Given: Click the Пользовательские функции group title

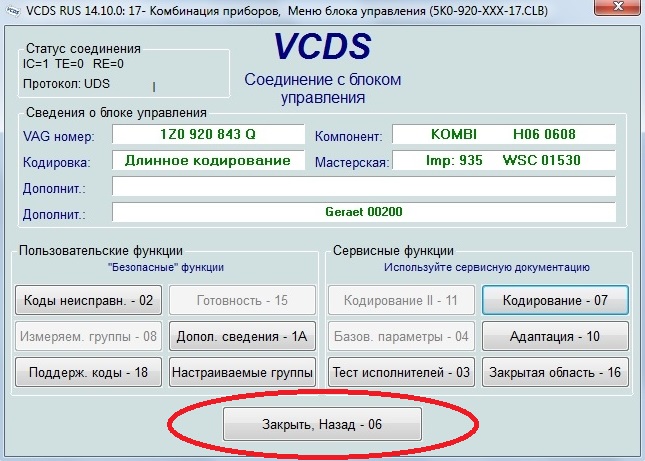Looking at the screenshot, I should tap(101, 250).
